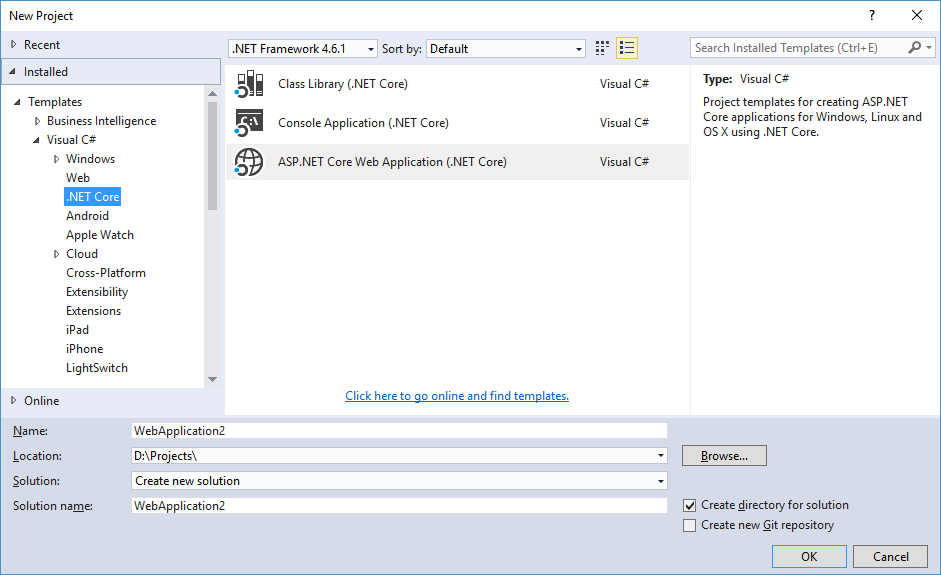Expand the Cloud tree node
The image size is (941, 575).
pyautogui.click(x=56, y=254)
